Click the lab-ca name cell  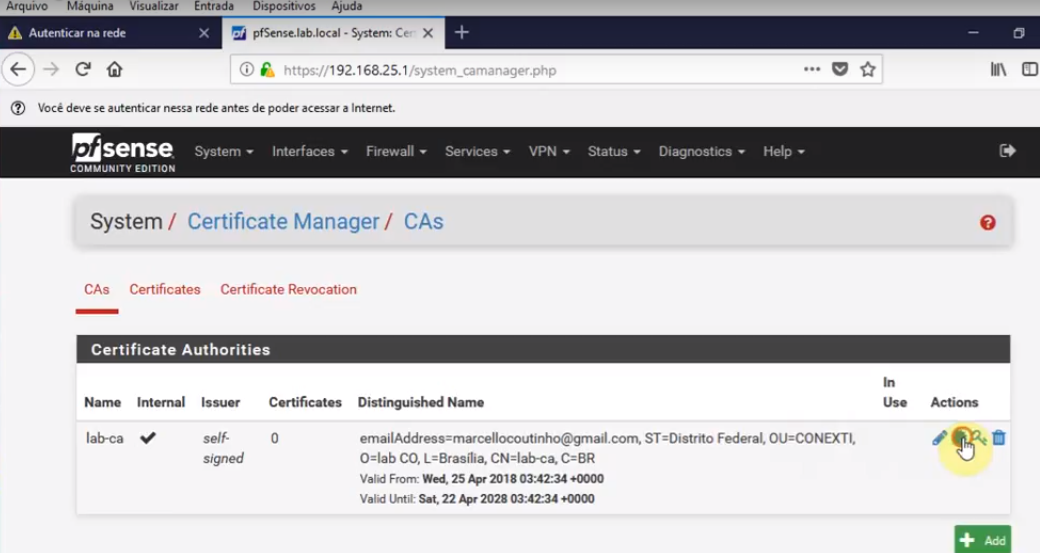[104, 439]
